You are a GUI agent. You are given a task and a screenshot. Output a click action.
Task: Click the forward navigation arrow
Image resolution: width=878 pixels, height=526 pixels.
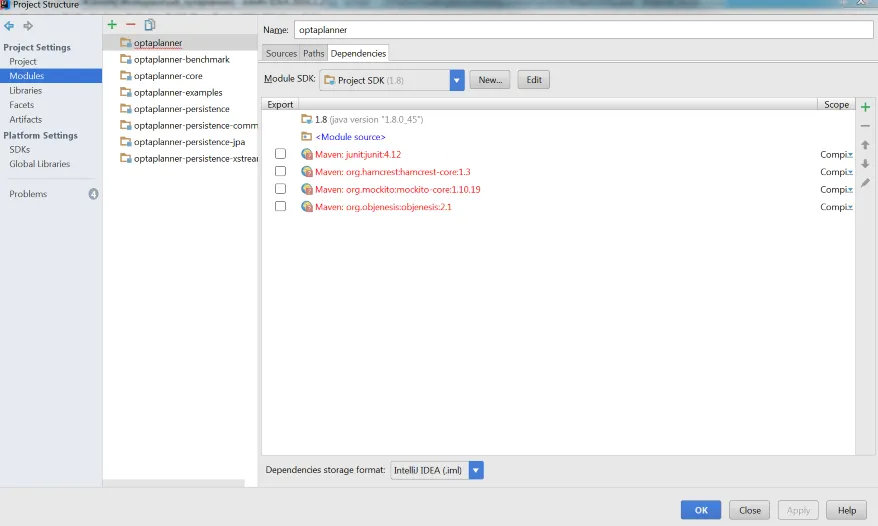27,26
